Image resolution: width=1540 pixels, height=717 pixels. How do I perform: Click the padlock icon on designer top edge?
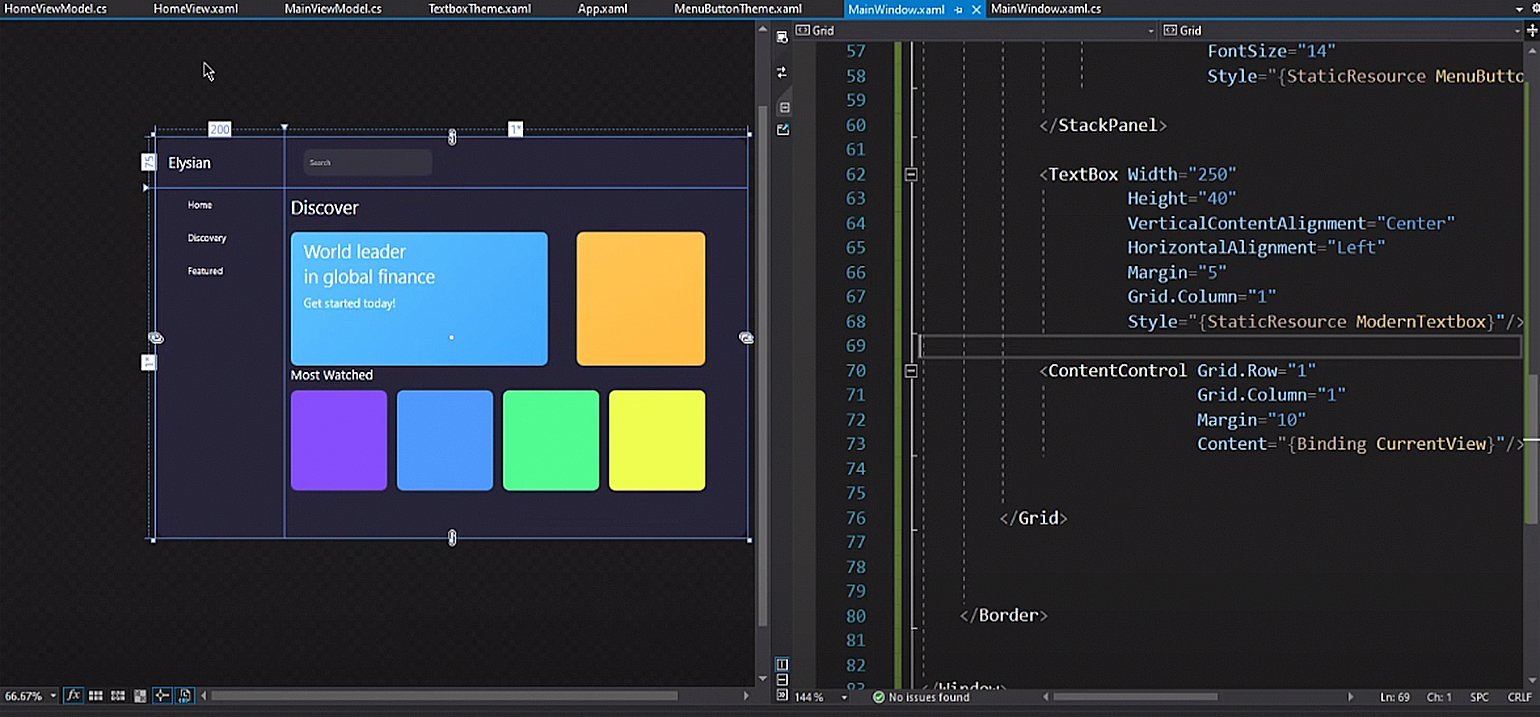[x=452, y=137]
